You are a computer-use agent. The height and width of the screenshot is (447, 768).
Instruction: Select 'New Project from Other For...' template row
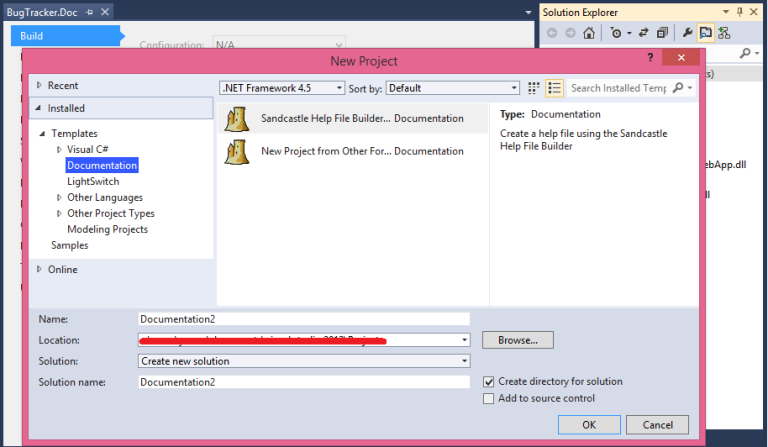point(353,151)
